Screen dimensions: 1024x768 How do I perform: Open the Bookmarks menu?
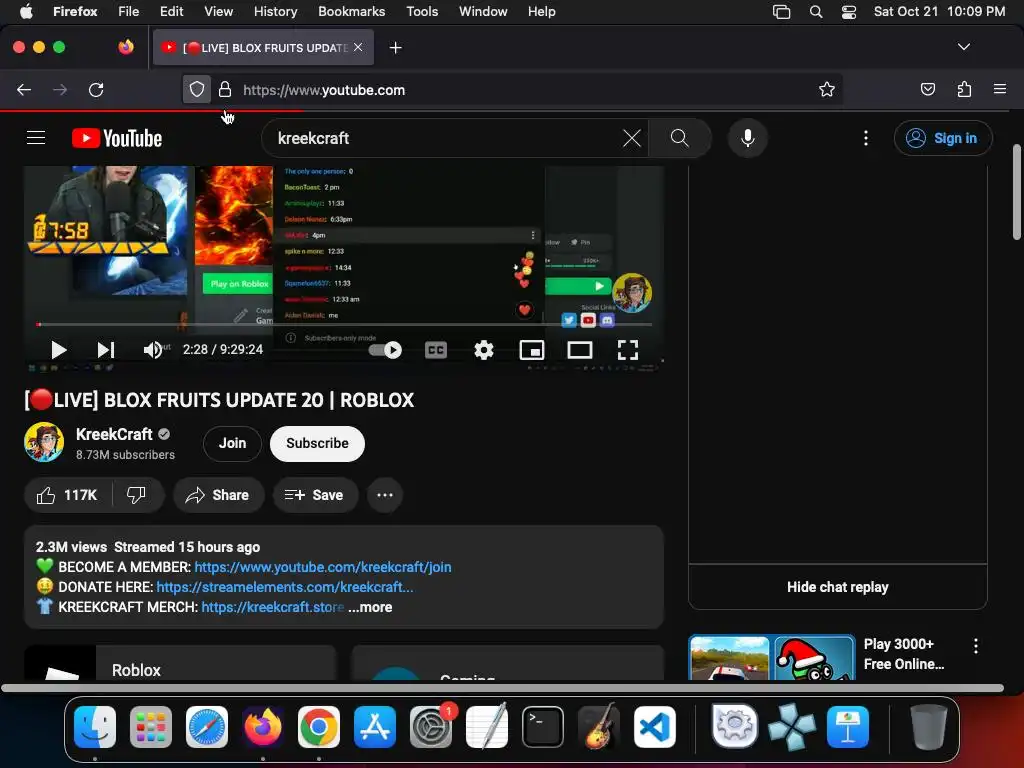click(351, 11)
